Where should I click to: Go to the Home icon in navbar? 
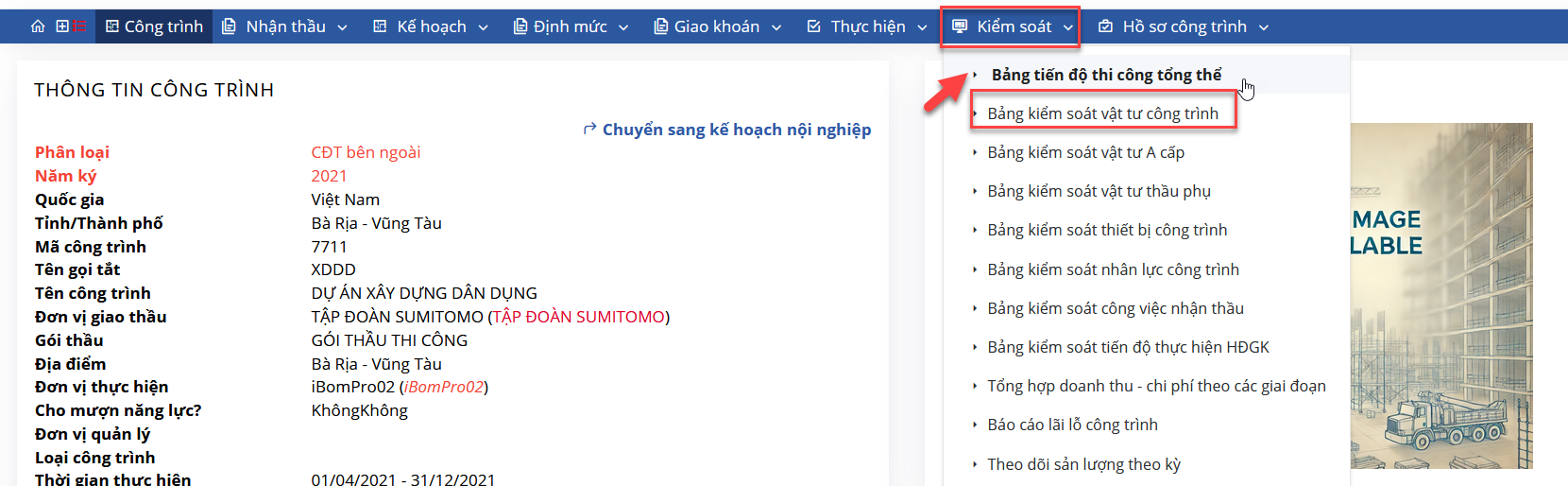(x=38, y=26)
